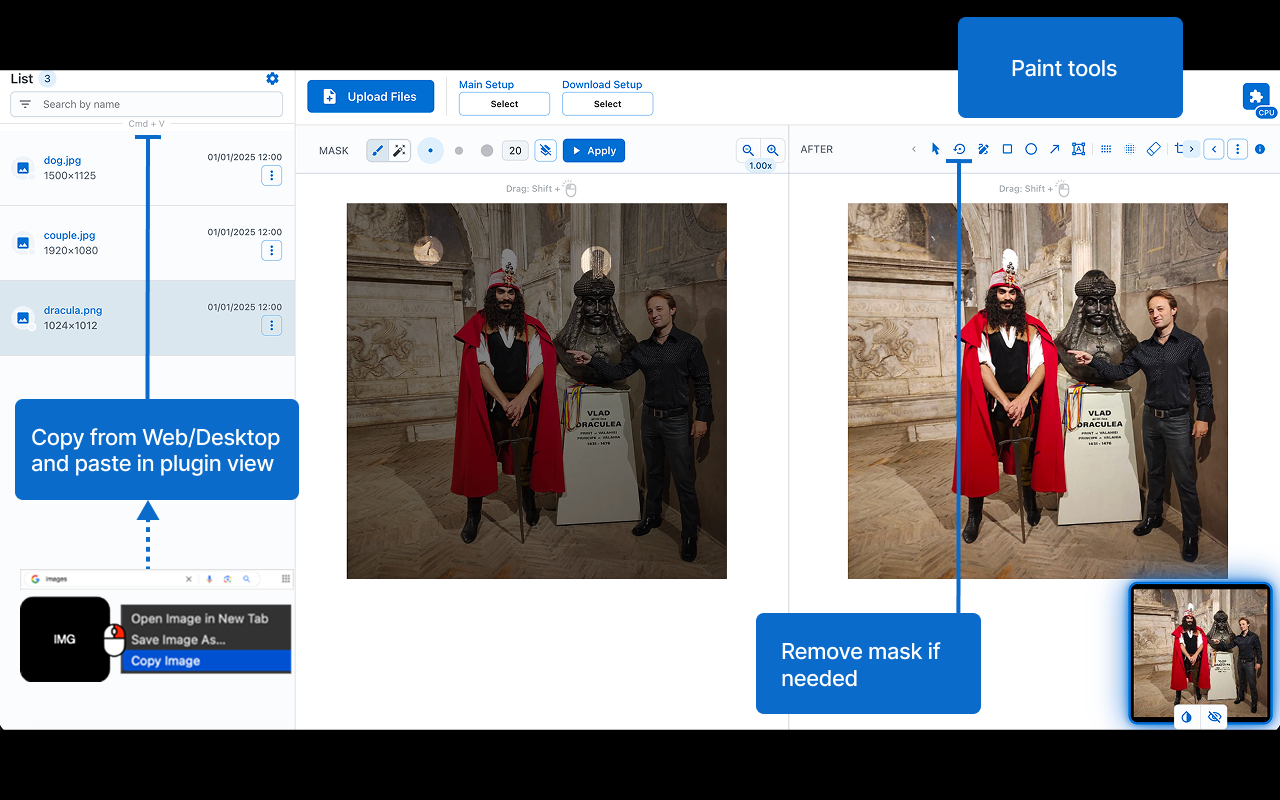Select the Crop tool

(1178, 149)
